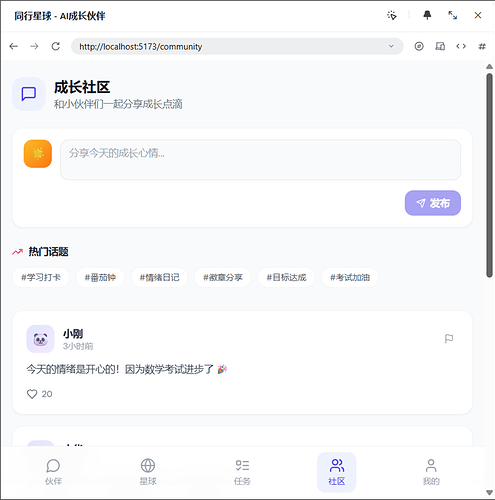Select the #目标达成 topic tag
The width and height of the screenshot is (495, 500).
point(286,277)
